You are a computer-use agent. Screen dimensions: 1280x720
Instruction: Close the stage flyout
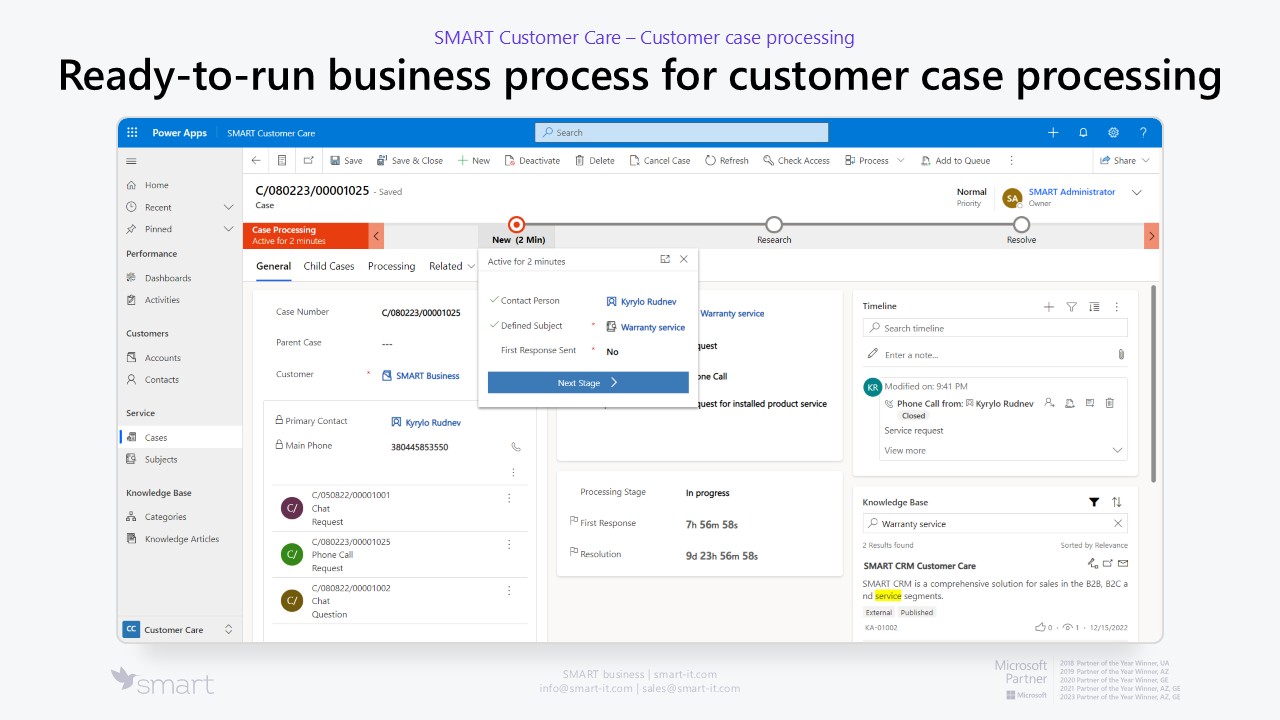(x=684, y=259)
